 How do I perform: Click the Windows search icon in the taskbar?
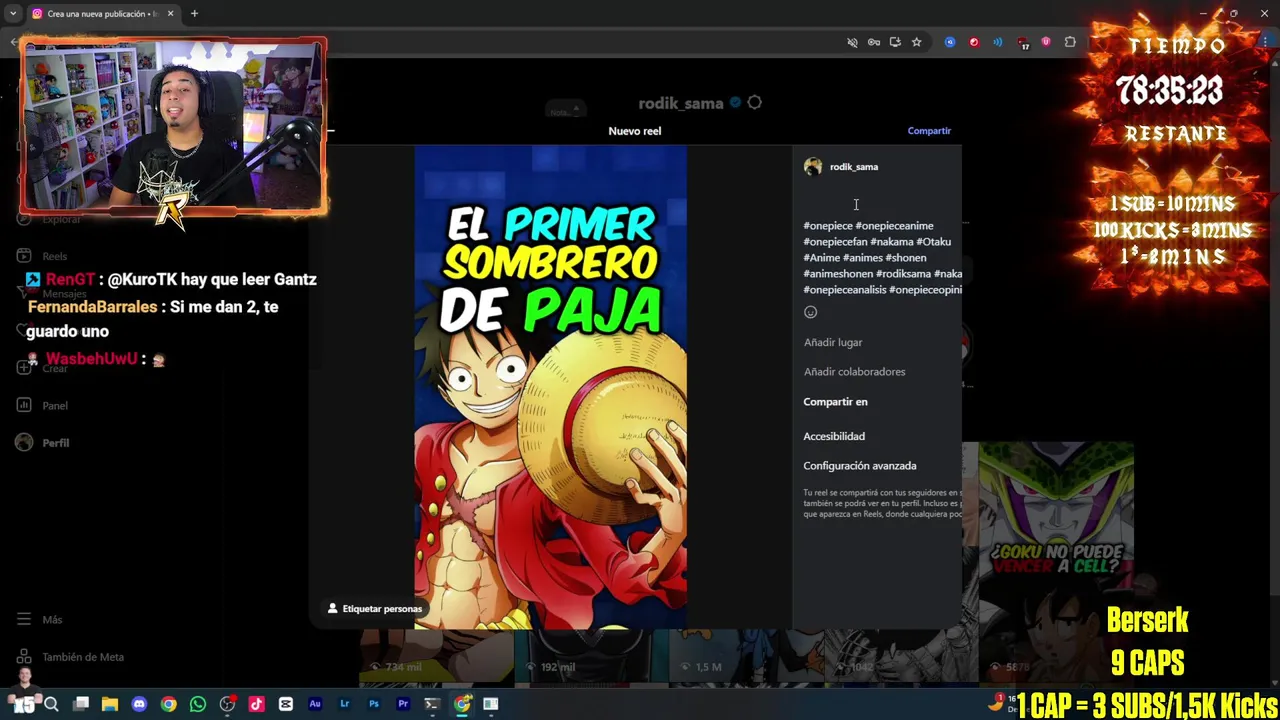[x=51, y=704]
